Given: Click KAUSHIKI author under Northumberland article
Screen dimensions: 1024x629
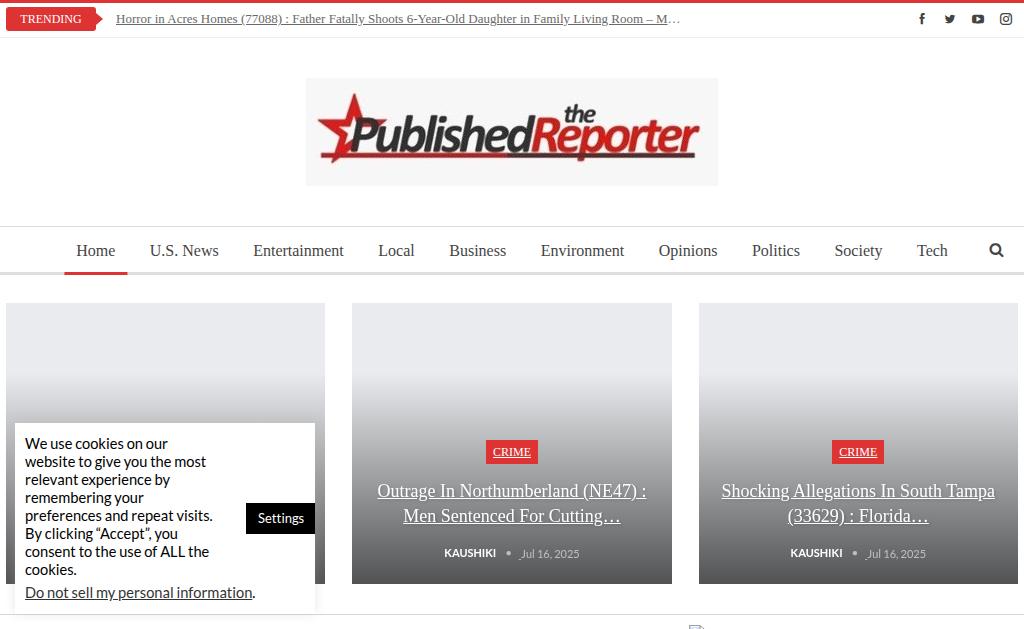Looking at the screenshot, I should point(470,553).
